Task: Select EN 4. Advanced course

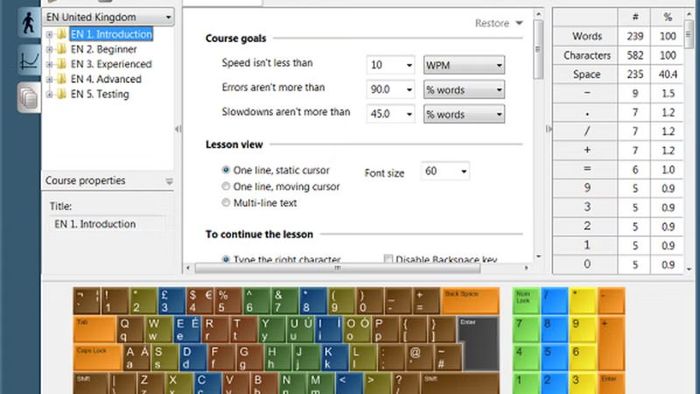Action: coord(106,79)
